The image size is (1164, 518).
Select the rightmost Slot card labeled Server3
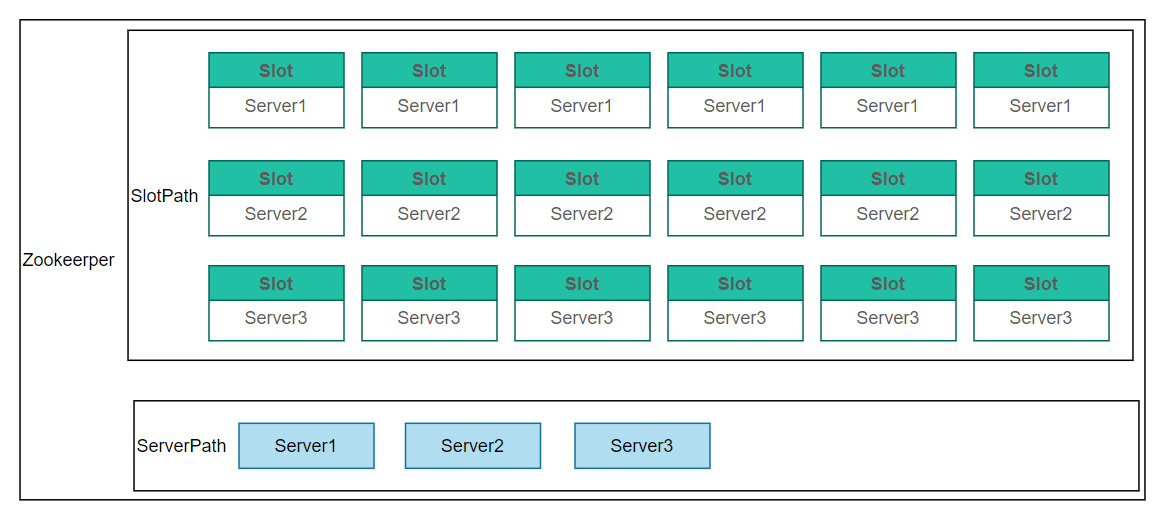click(1041, 303)
